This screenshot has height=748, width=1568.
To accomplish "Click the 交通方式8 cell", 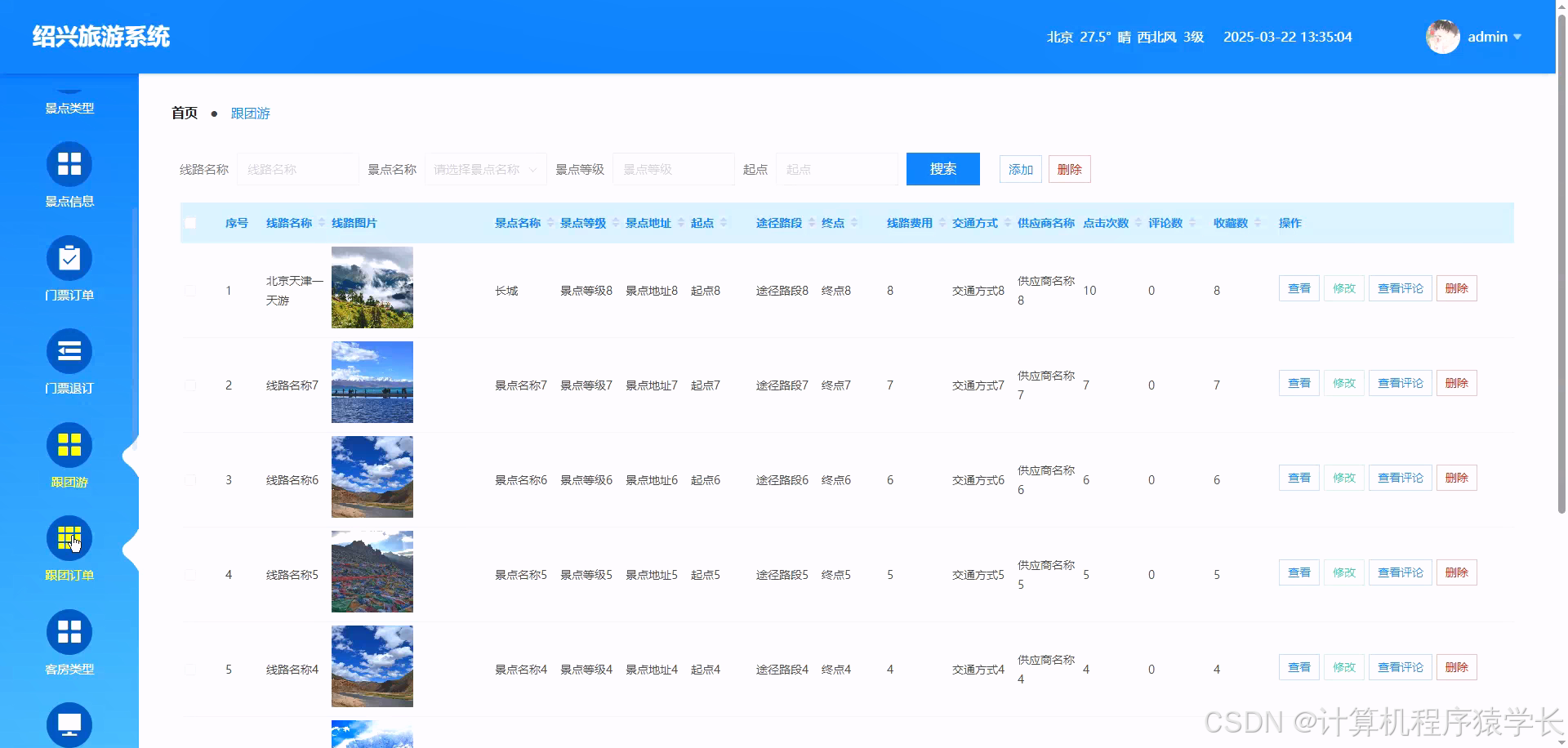I will (978, 291).
